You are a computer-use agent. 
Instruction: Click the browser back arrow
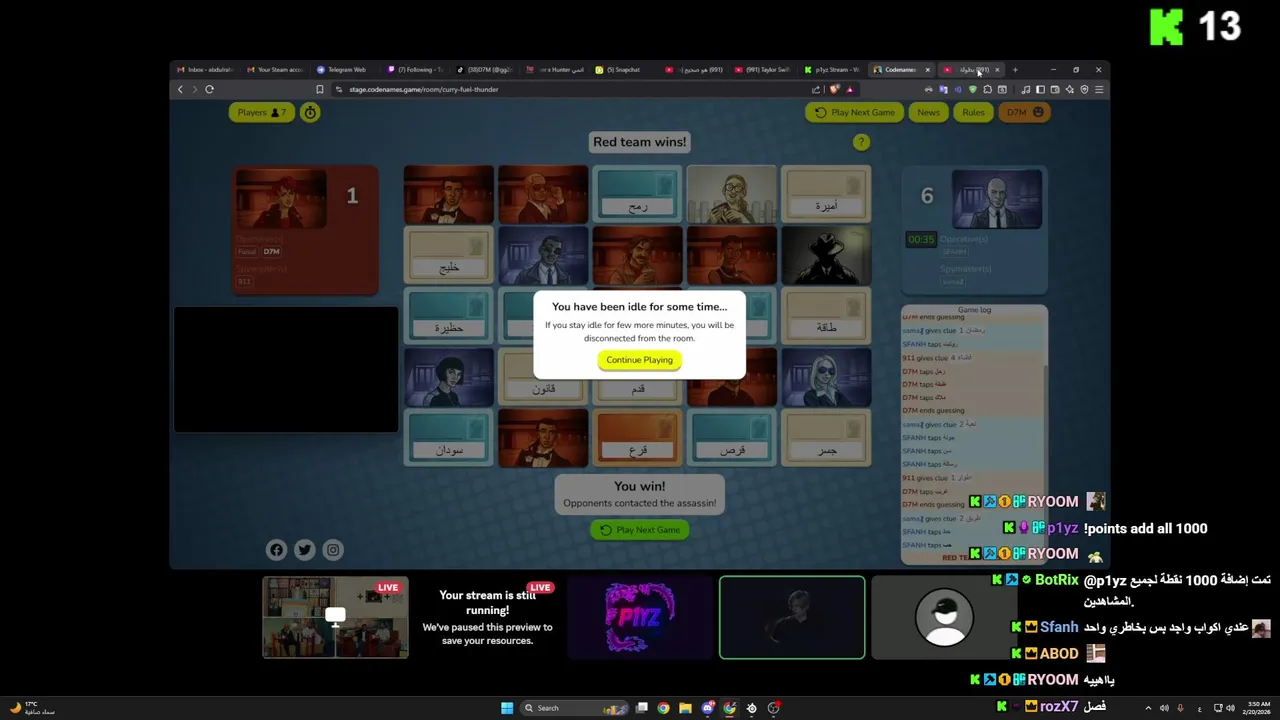pyautogui.click(x=181, y=89)
